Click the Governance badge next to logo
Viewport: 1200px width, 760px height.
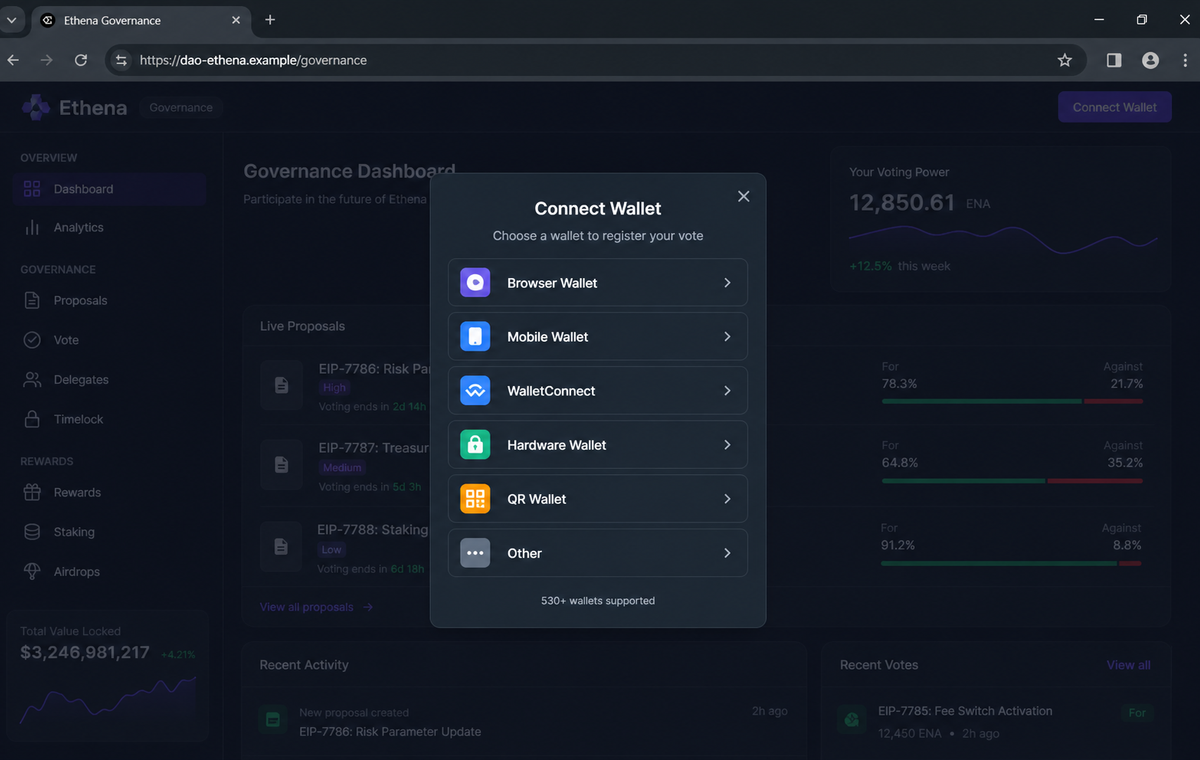(x=181, y=107)
